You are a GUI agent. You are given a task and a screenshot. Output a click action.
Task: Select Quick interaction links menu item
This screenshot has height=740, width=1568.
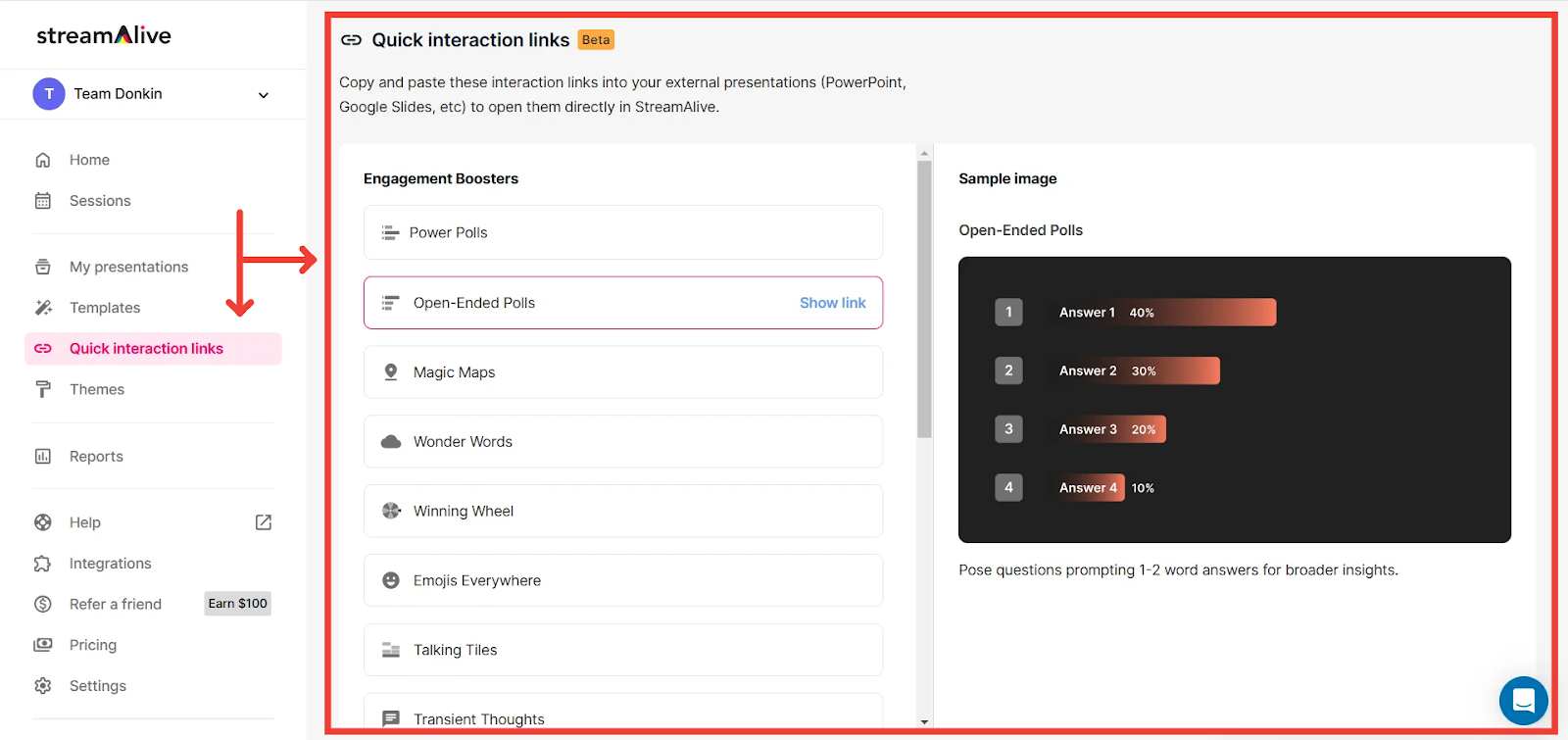[x=146, y=349]
